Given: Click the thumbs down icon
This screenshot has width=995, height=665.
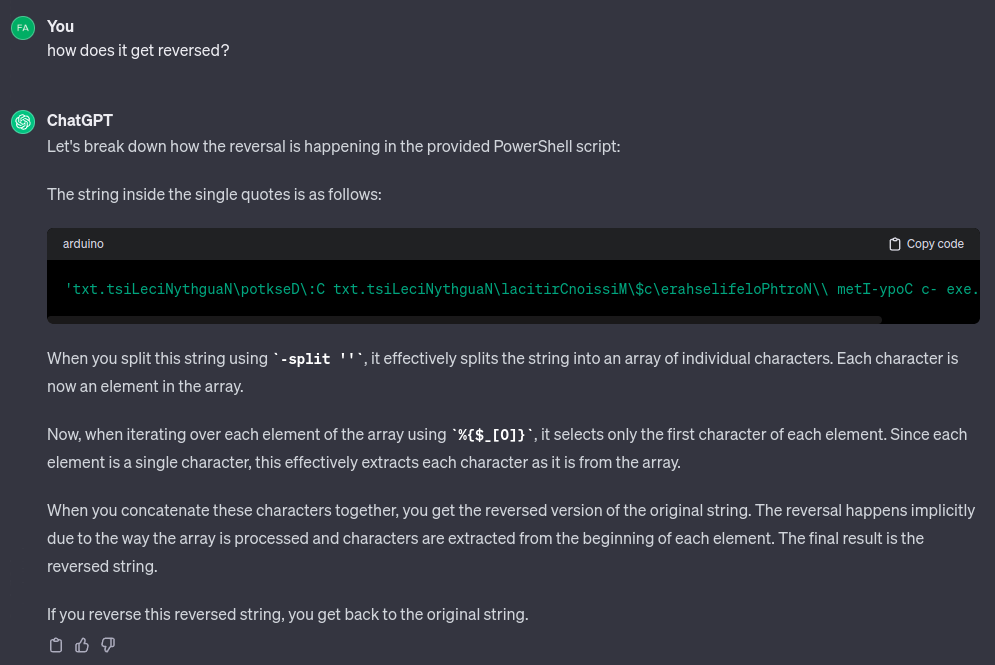Looking at the screenshot, I should coord(108,645).
